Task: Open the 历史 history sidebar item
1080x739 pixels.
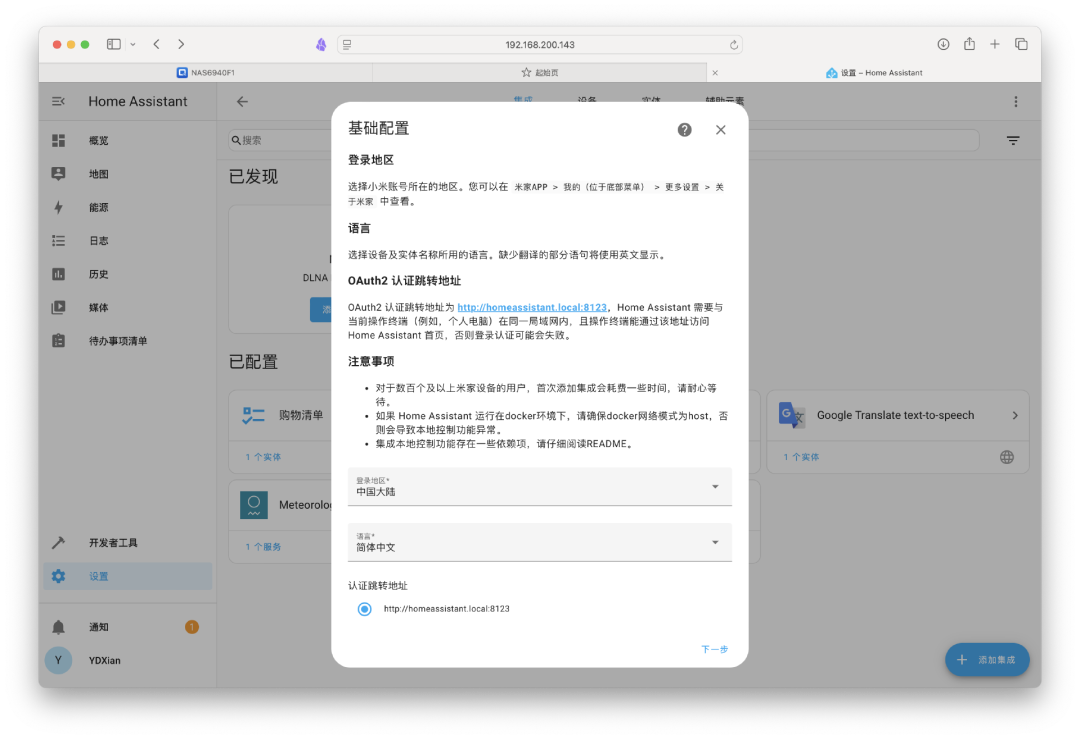Action: click(x=98, y=274)
